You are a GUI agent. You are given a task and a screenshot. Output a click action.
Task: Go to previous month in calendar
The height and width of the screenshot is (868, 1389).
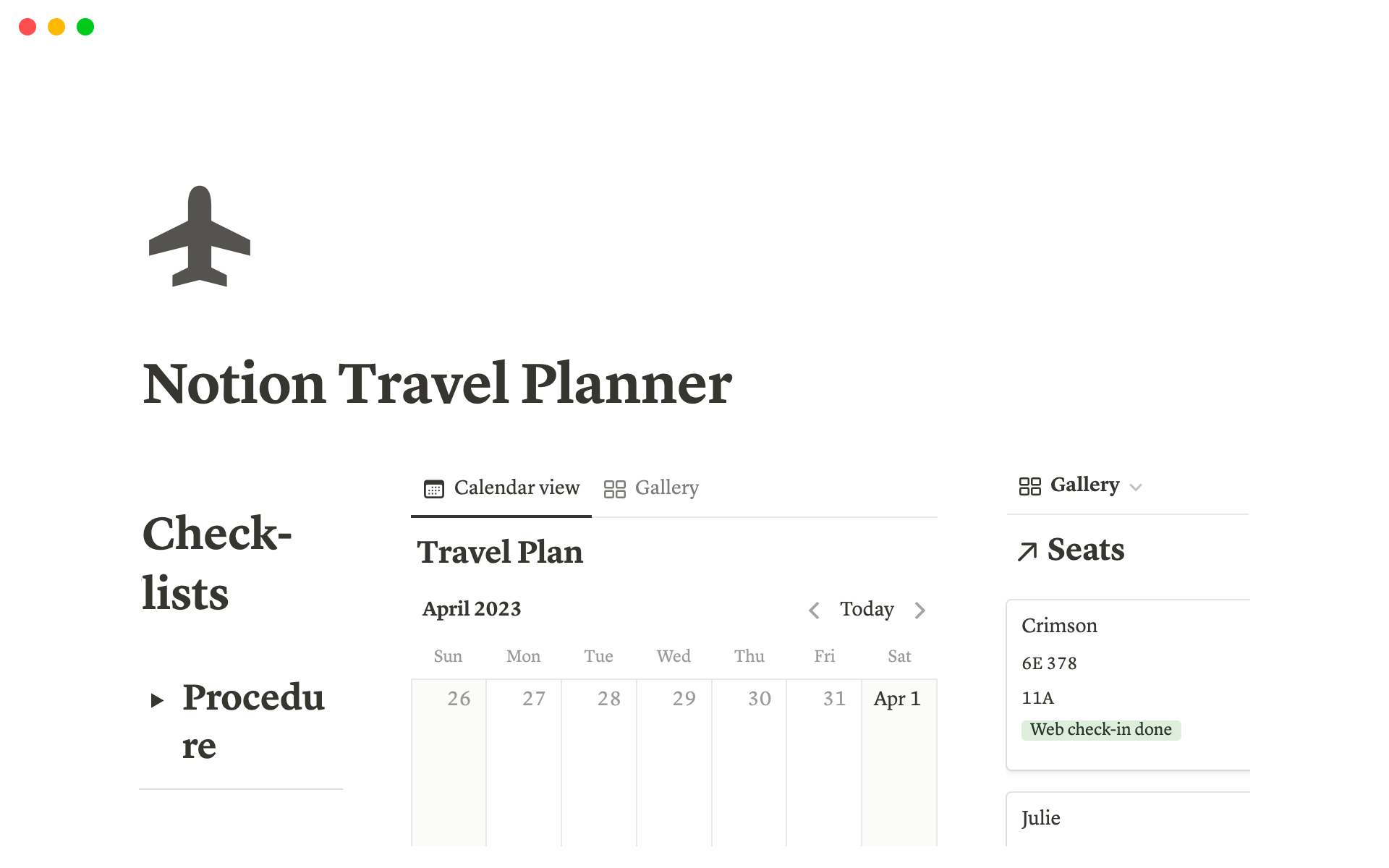[x=814, y=610]
